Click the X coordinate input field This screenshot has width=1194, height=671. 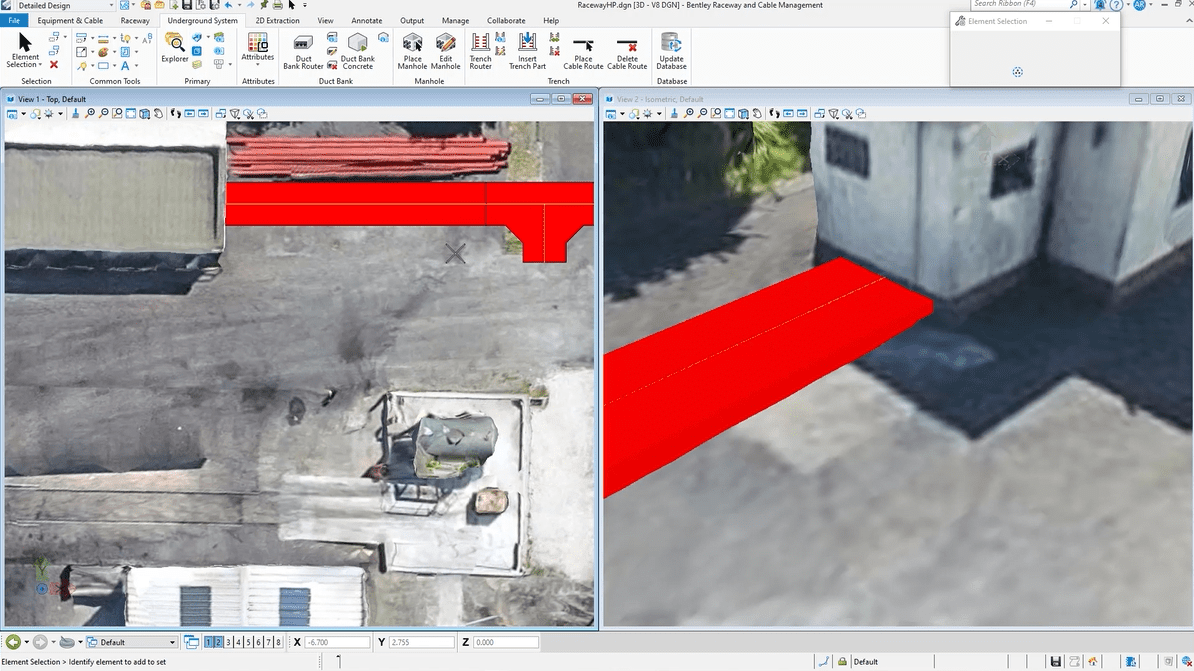(x=337, y=642)
